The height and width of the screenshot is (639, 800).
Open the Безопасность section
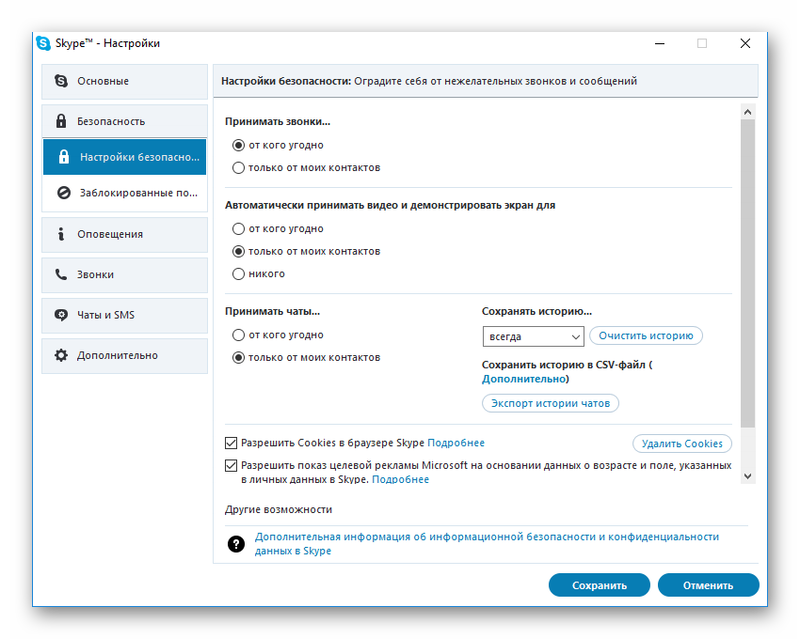point(124,121)
